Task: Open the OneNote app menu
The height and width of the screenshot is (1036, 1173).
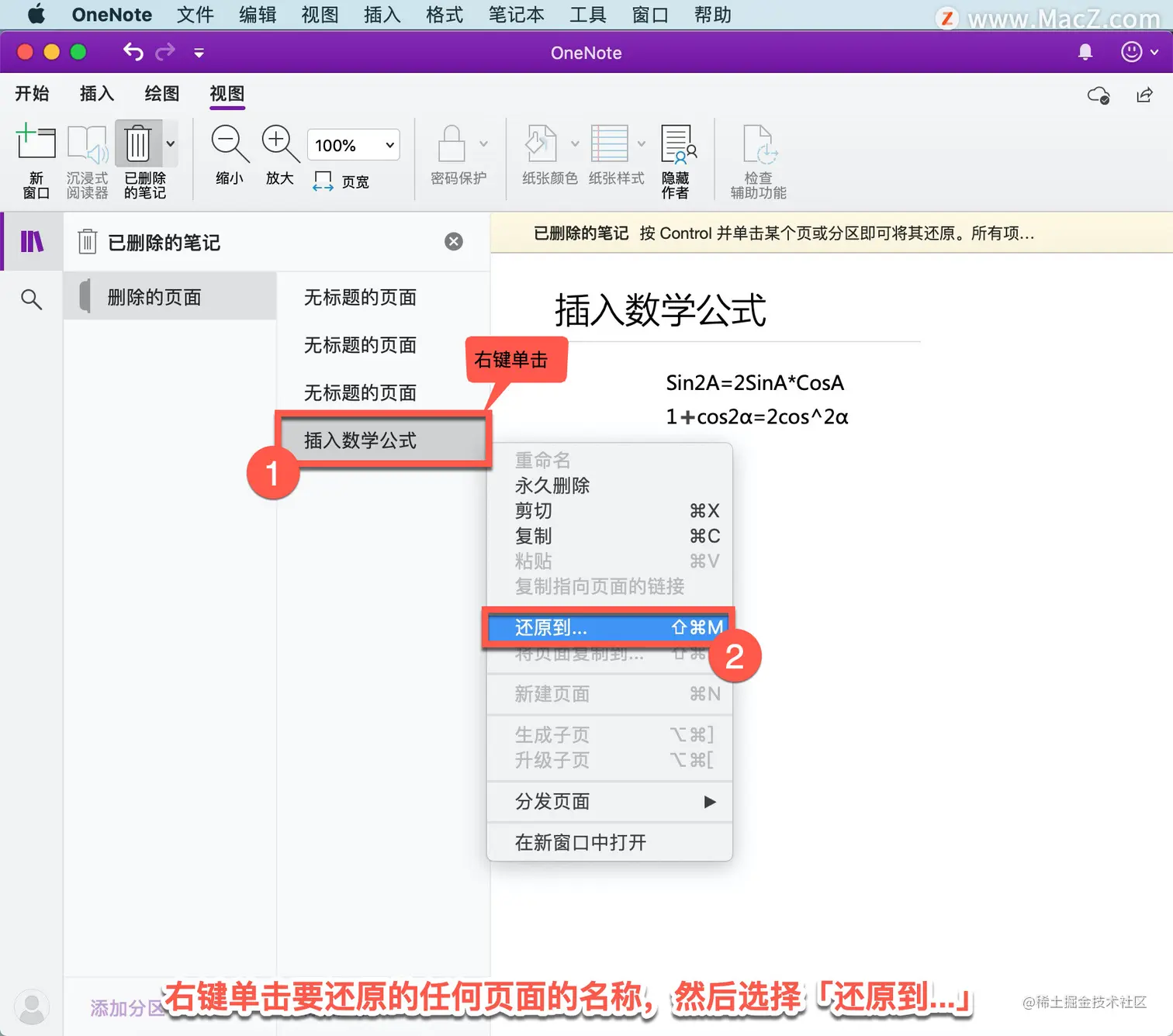Action: [x=112, y=15]
